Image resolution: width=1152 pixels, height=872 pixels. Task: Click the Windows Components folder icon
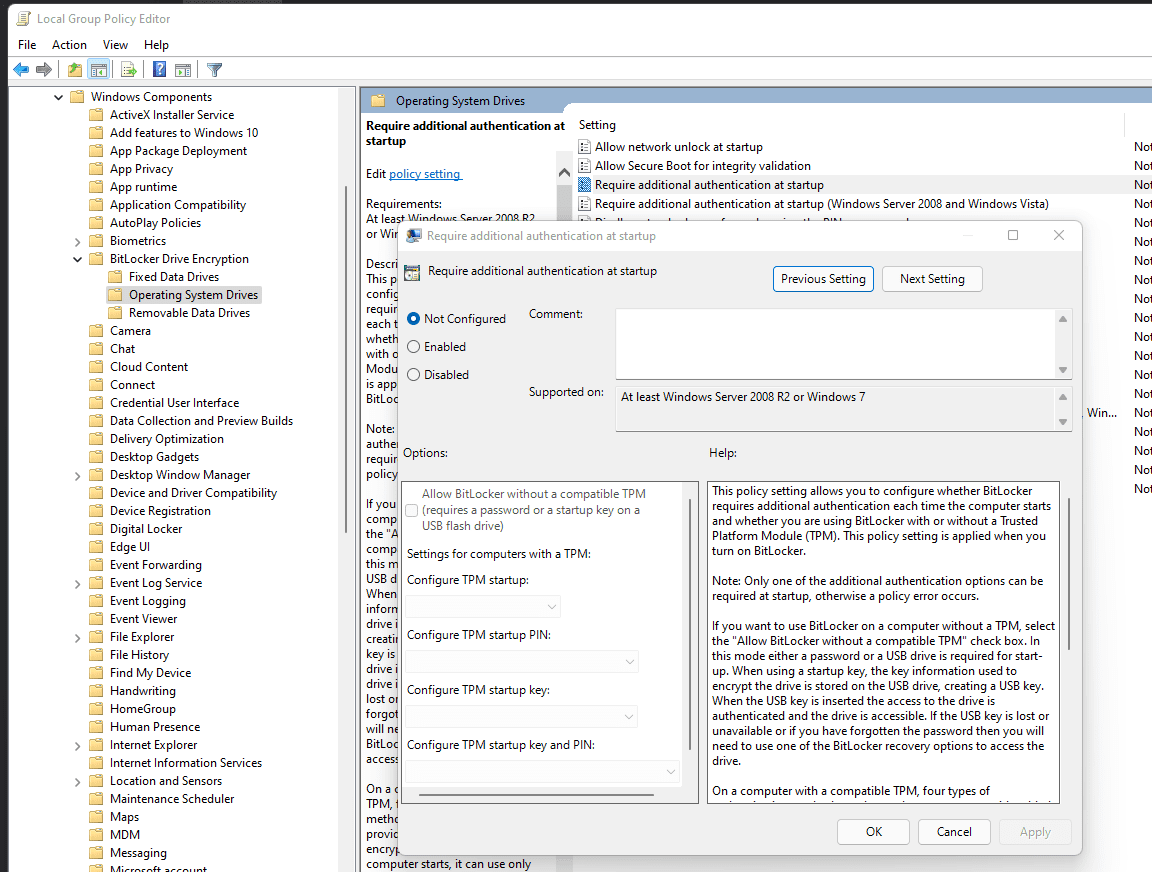coord(77,97)
